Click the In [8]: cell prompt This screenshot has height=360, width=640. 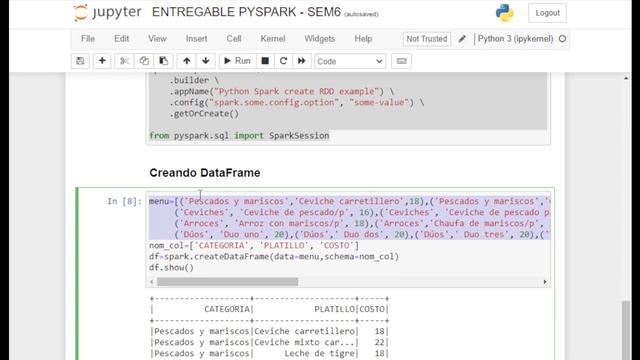(x=124, y=201)
